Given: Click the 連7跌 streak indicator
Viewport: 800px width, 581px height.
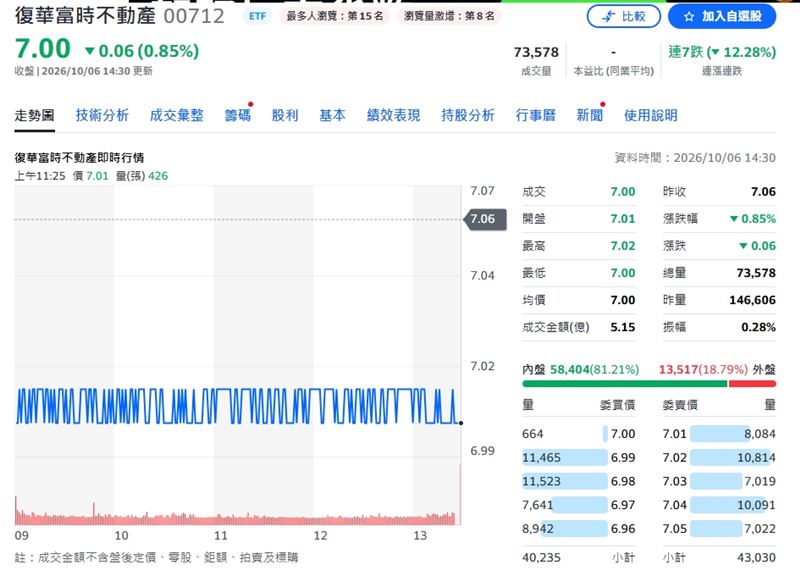Looking at the screenshot, I should [722, 52].
